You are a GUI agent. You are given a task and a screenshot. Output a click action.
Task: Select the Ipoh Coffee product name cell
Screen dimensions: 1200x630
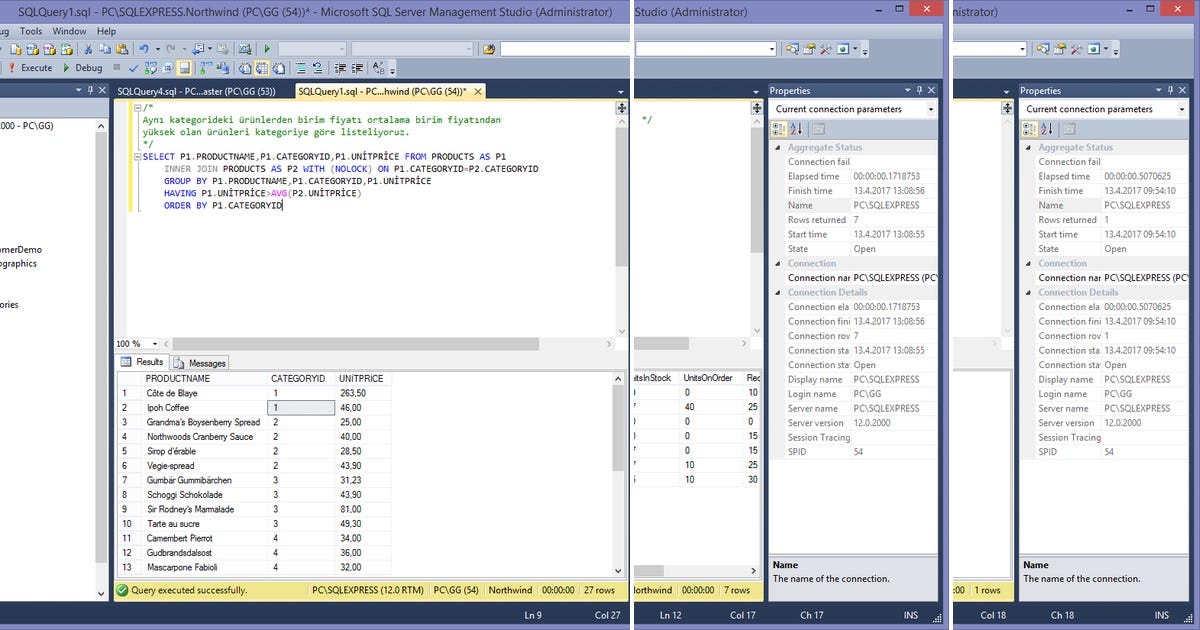(206, 408)
